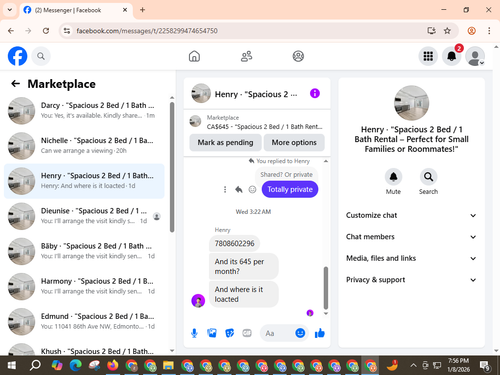
Task: Click the 'And where is it loacted' message
Action: pos(244,294)
